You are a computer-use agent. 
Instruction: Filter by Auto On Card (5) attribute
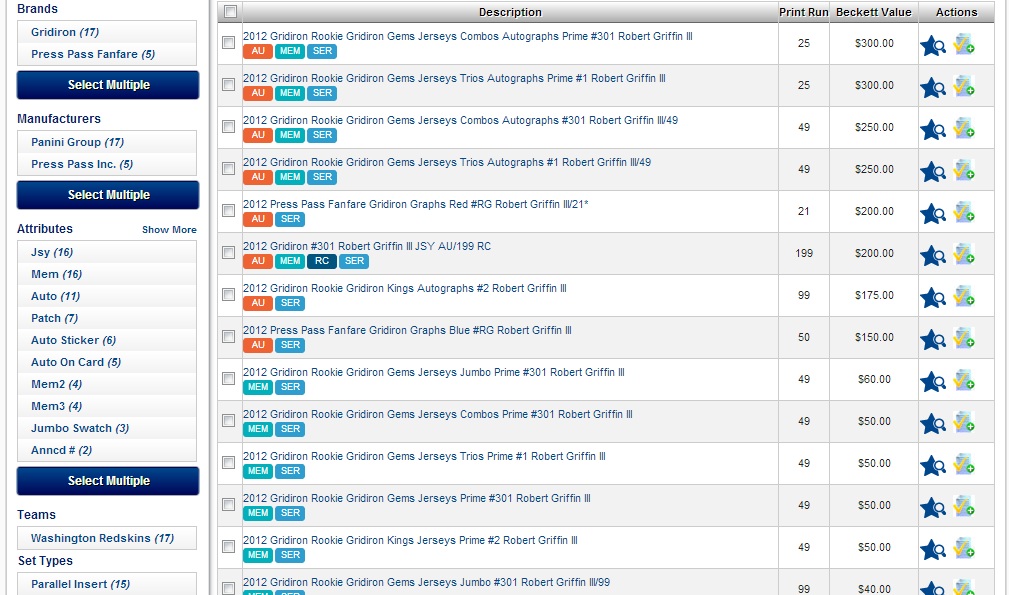tap(76, 362)
